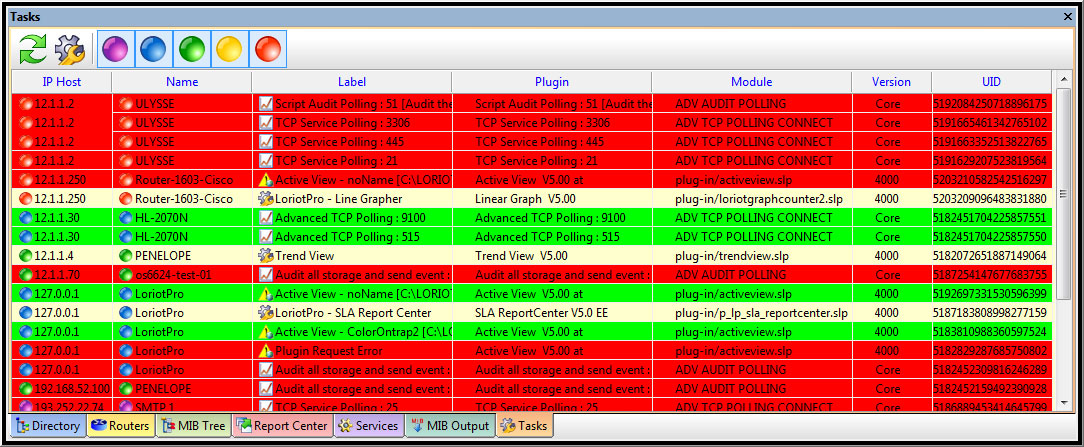
Task: Sort by the Label column header
Action: pyautogui.click(x=352, y=82)
